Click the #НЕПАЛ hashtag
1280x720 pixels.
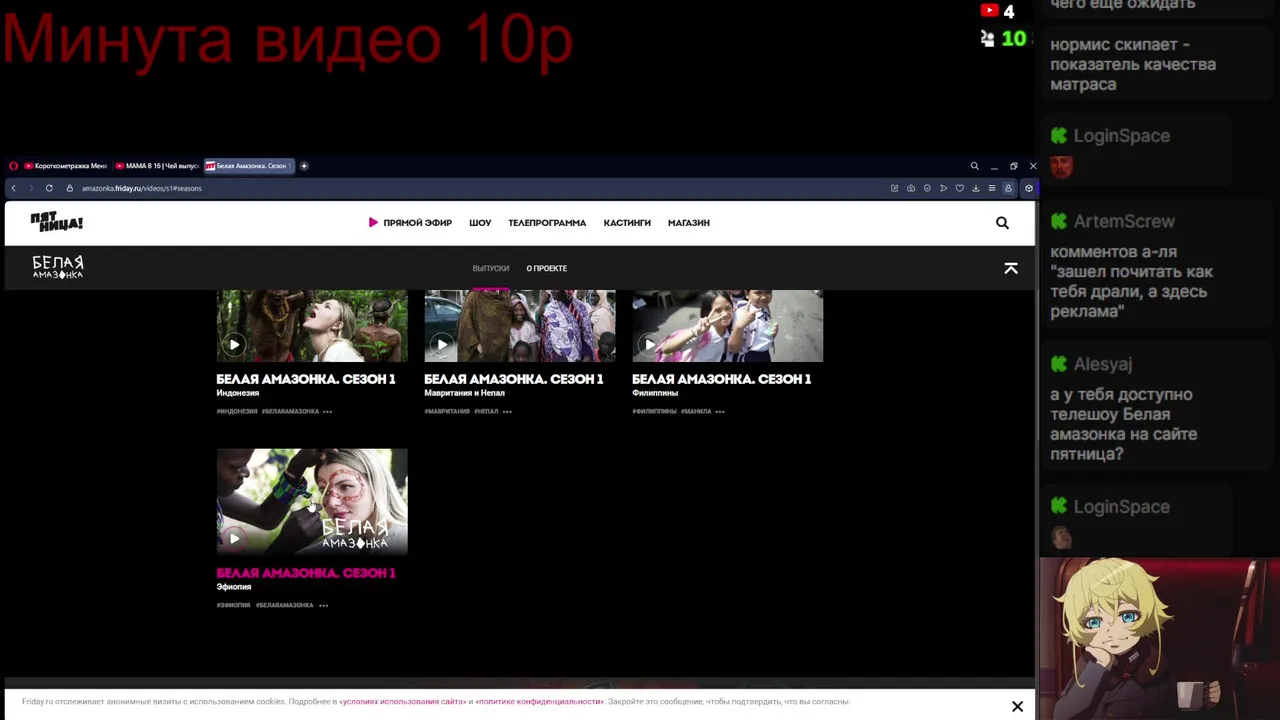tap(486, 411)
